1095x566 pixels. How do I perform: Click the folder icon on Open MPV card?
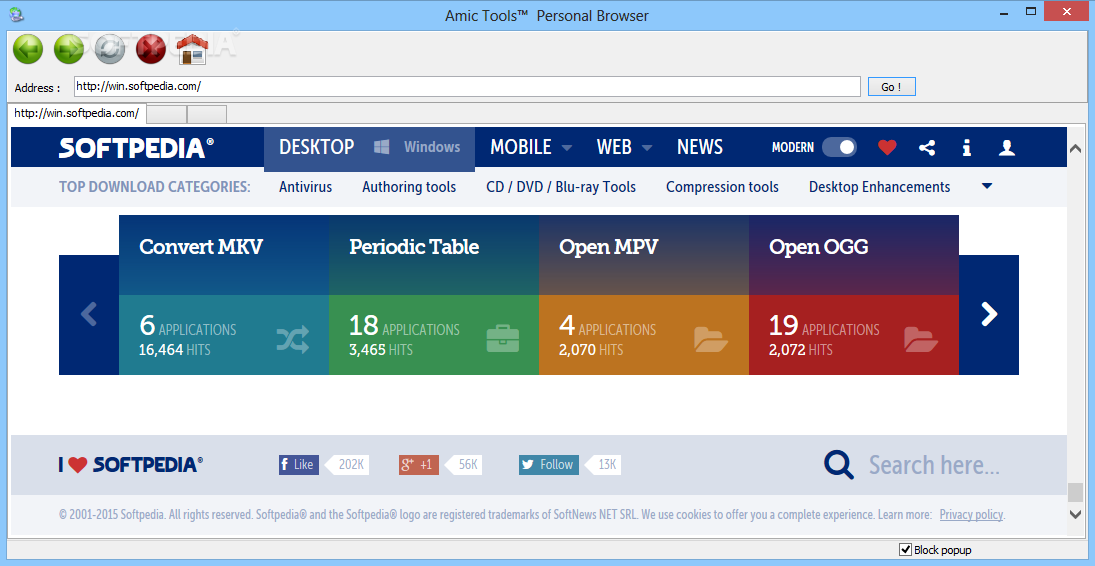tap(712, 339)
